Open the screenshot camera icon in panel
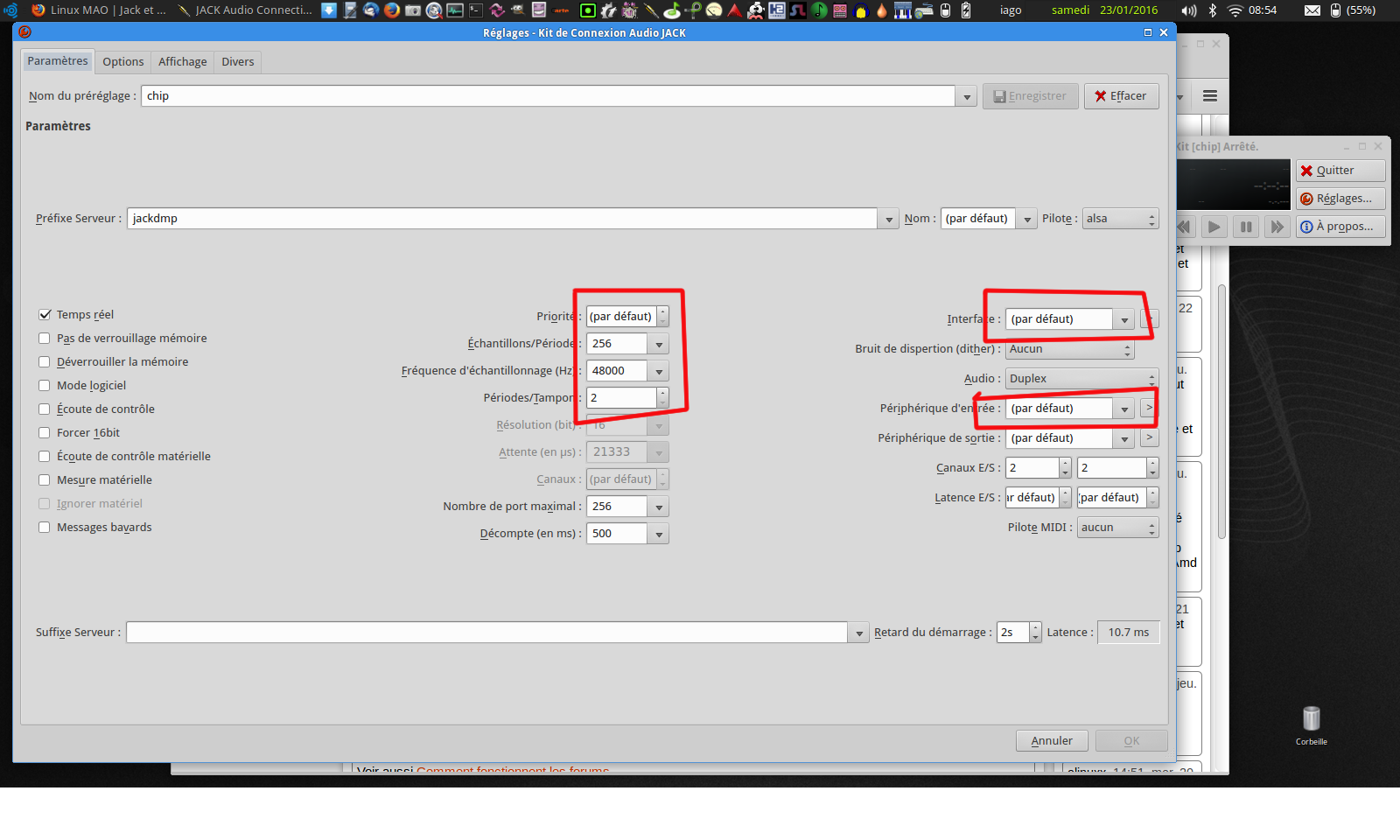The height and width of the screenshot is (840, 1400). tap(413, 10)
